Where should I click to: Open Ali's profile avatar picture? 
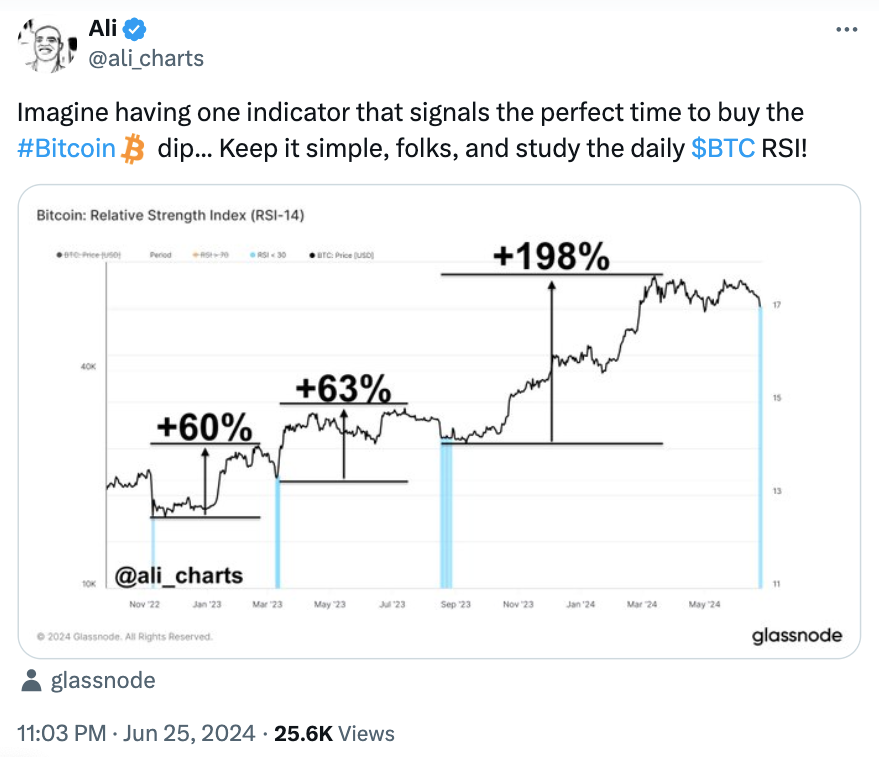[x=48, y=46]
